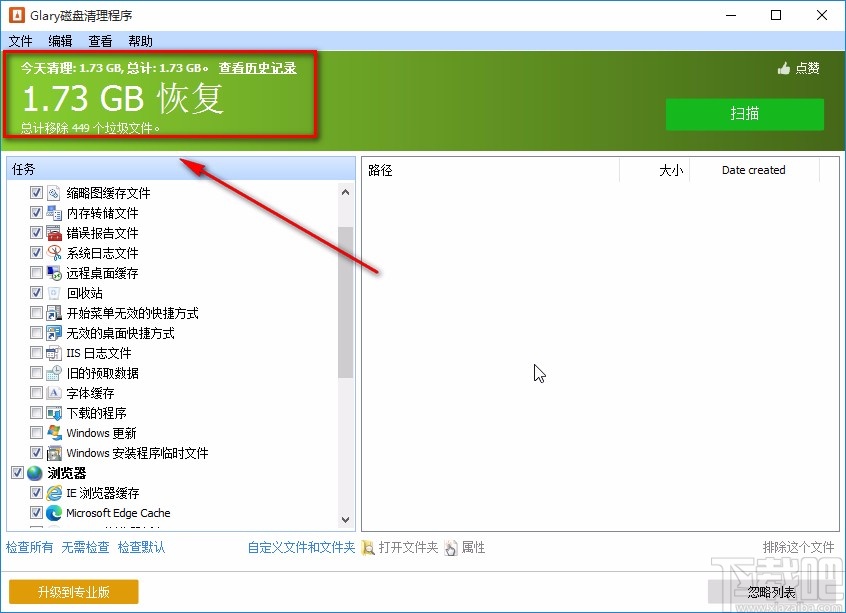Click the Windows 更新 icon
846x613 pixels.
(x=53, y=432)
